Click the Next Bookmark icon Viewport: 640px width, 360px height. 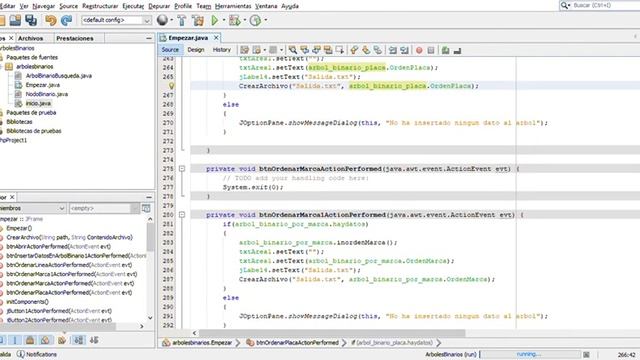366,50
